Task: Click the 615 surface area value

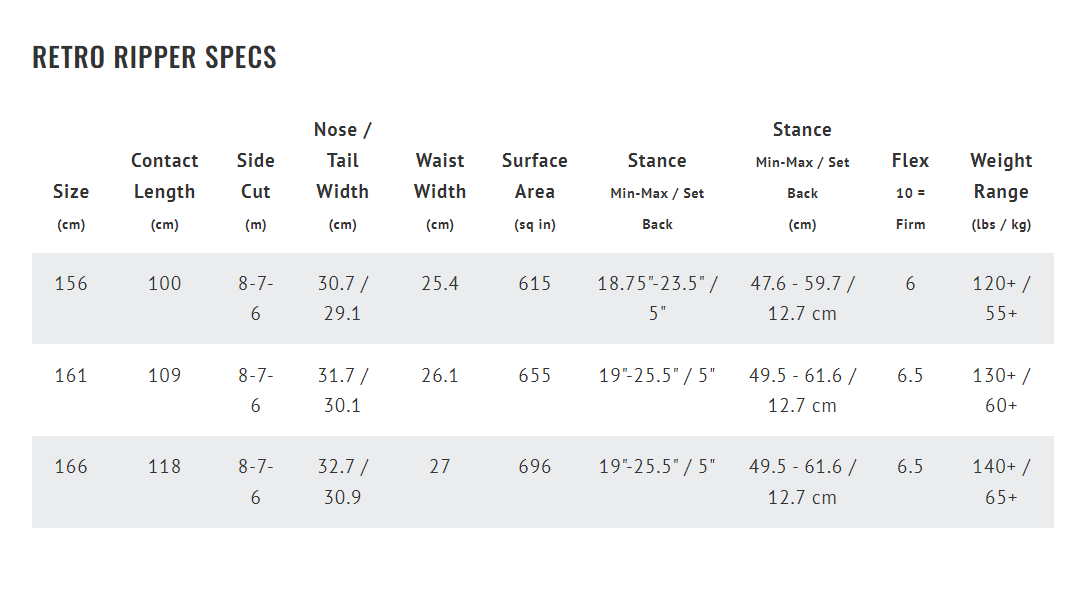Action: pos(535,284)
